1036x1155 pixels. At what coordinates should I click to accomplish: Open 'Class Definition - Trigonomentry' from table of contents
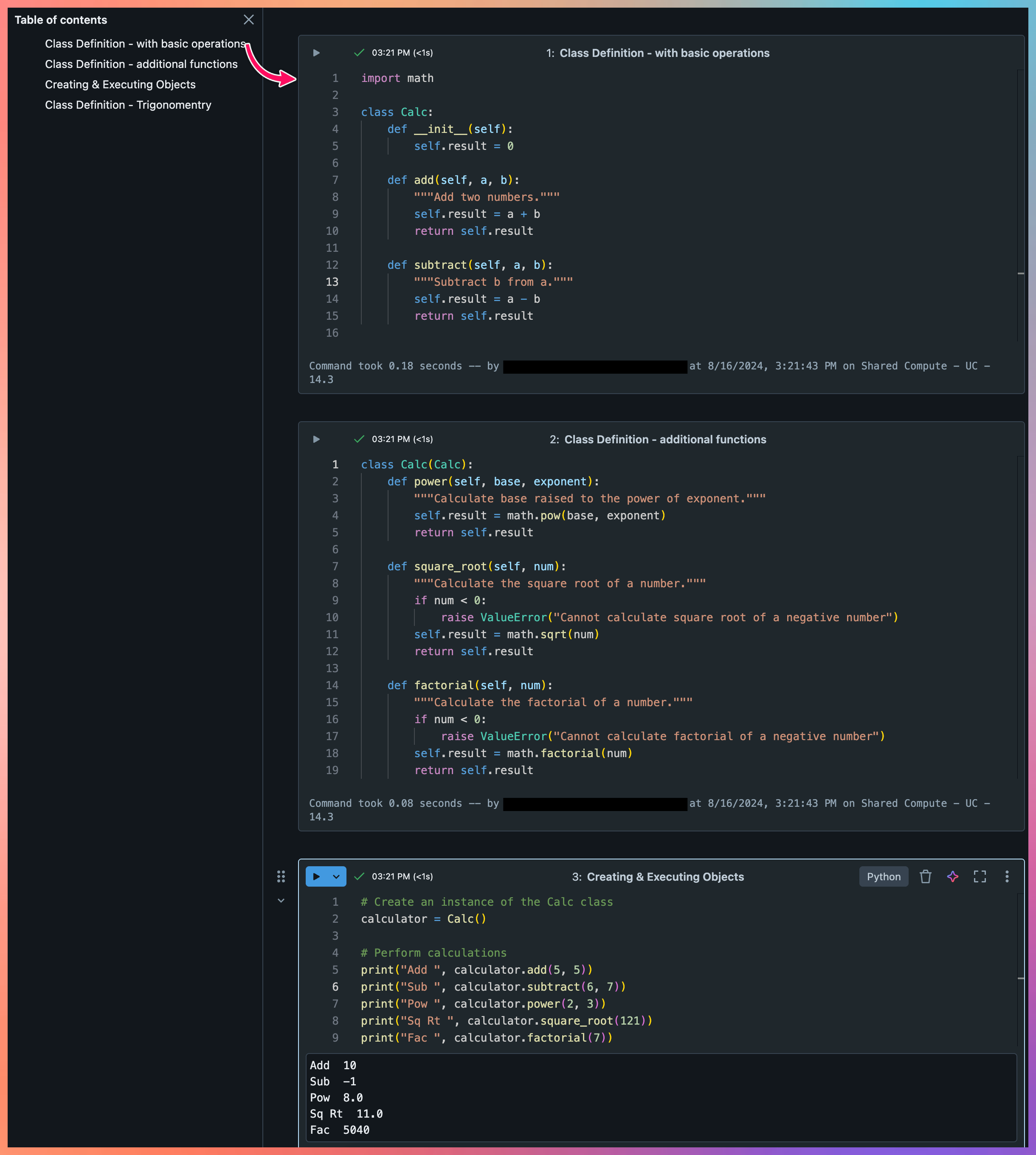128,105
